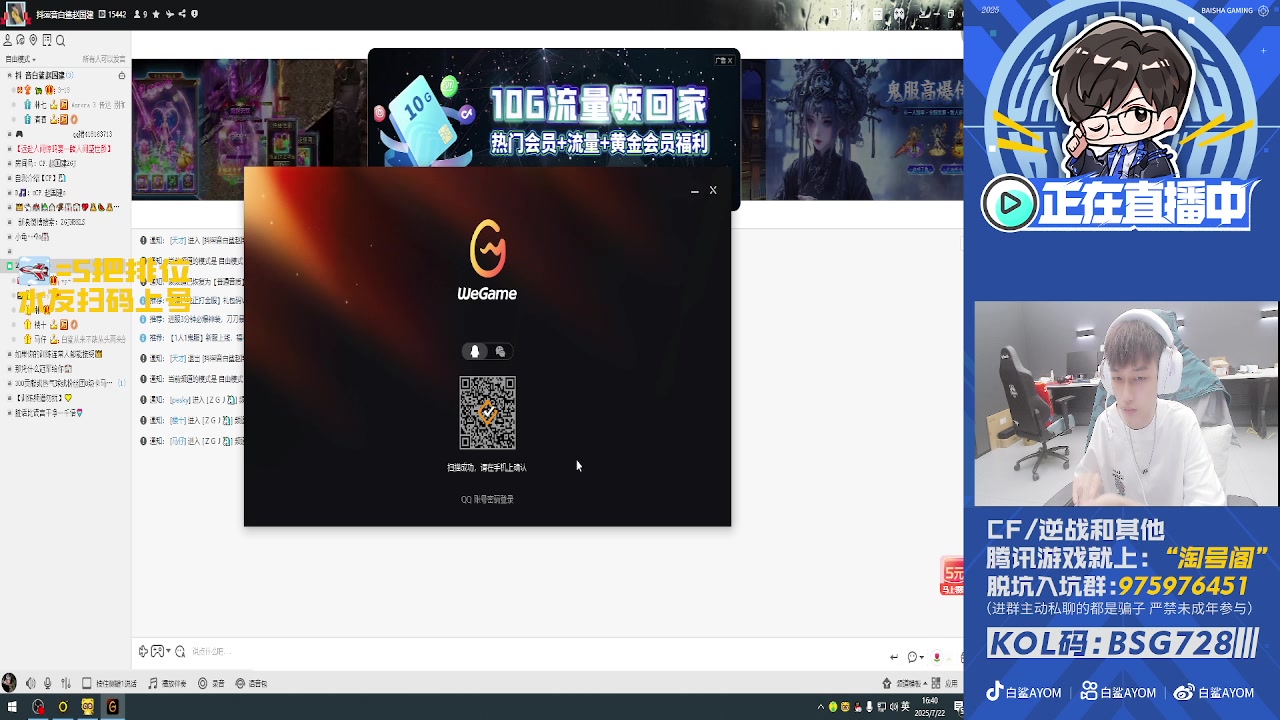The width and height of the screenshot is (1280, 720).
Task: Click the WeGame logo in login window
Action: click(x=487, y=259)
